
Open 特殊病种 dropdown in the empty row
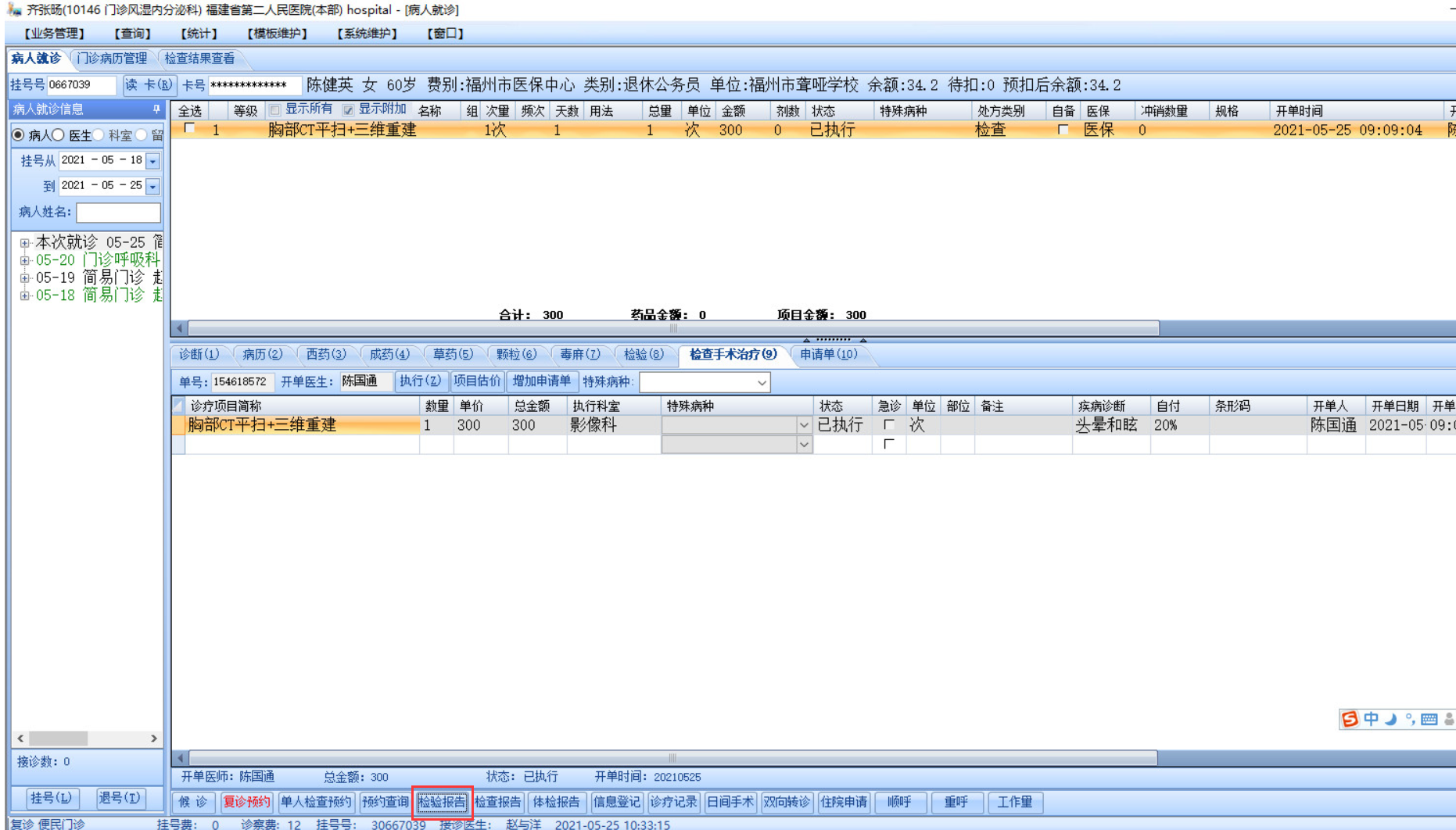(803, 445)
